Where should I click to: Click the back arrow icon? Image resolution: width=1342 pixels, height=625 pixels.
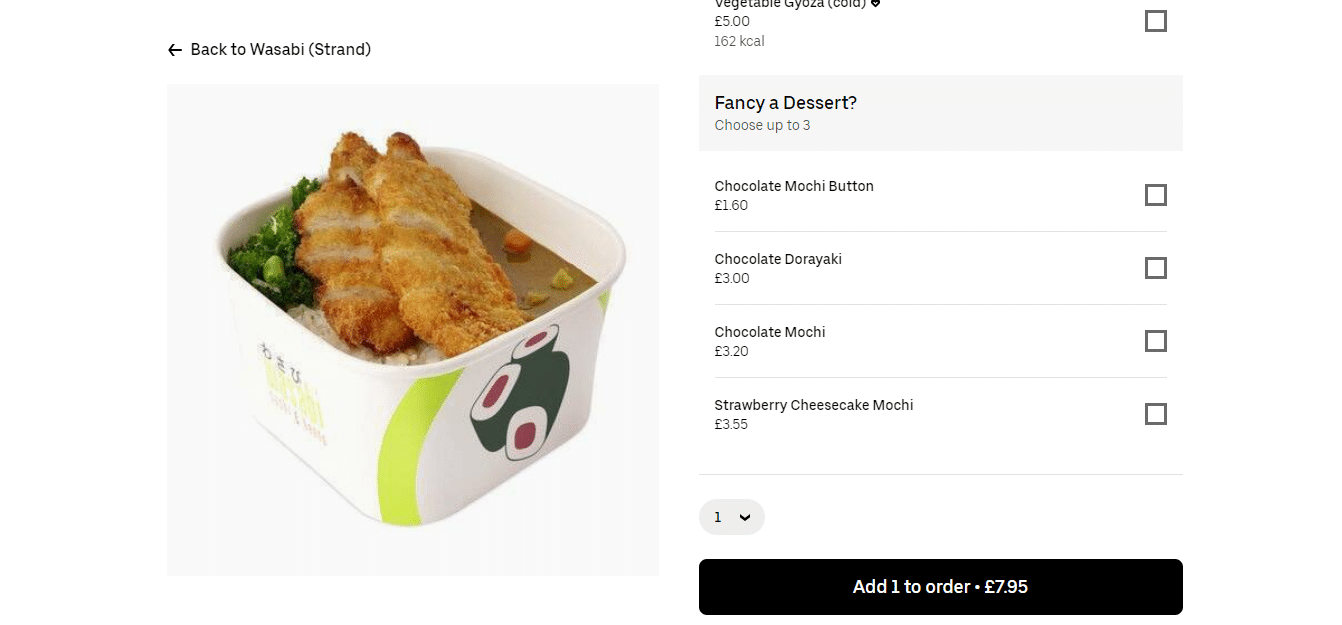point(175,48)
